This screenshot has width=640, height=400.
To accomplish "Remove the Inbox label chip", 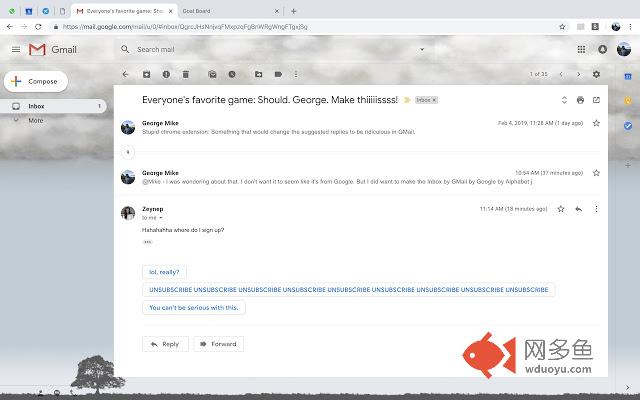I will click(434, 100).
